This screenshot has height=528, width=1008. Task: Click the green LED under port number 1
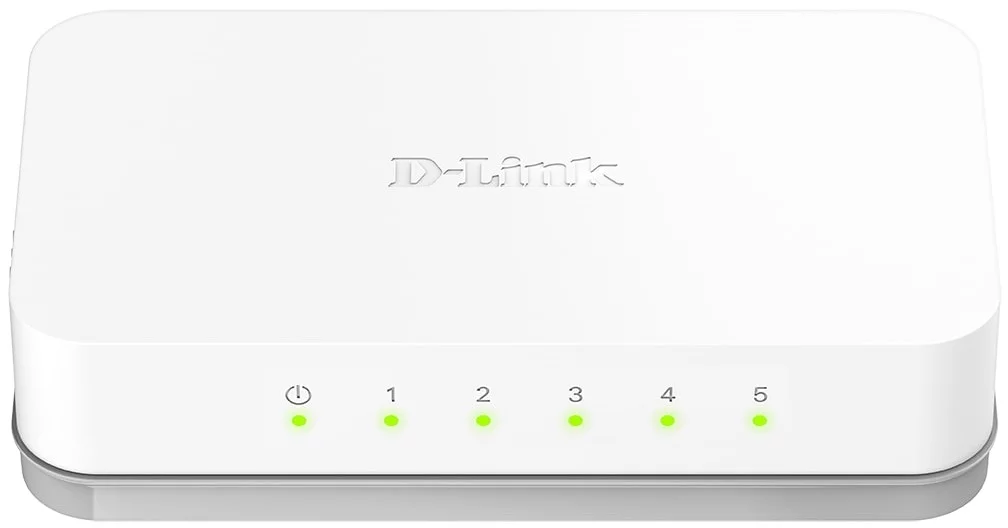tap(391, 421)
